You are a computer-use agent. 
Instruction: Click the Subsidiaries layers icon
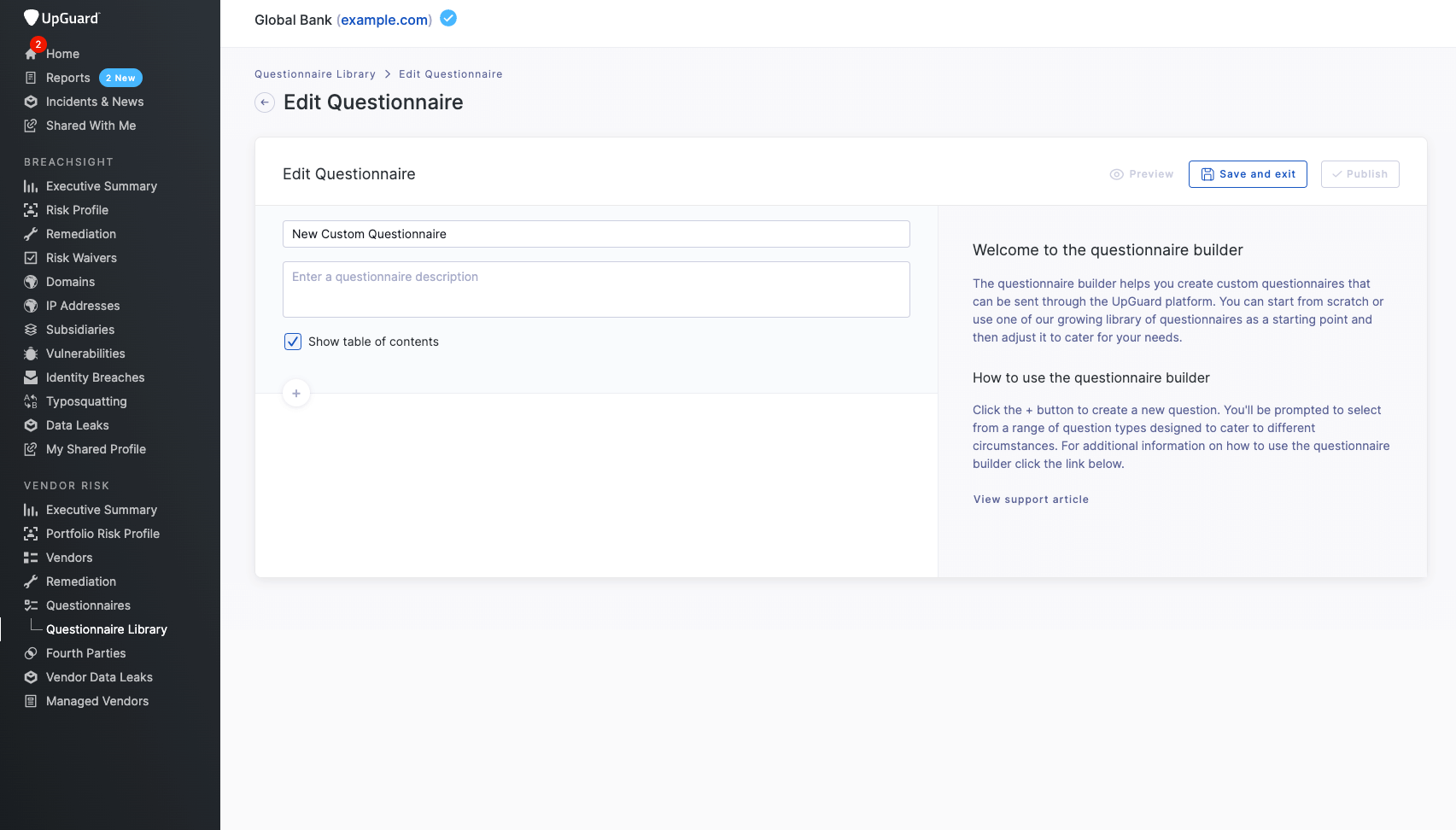click(31, 330)
